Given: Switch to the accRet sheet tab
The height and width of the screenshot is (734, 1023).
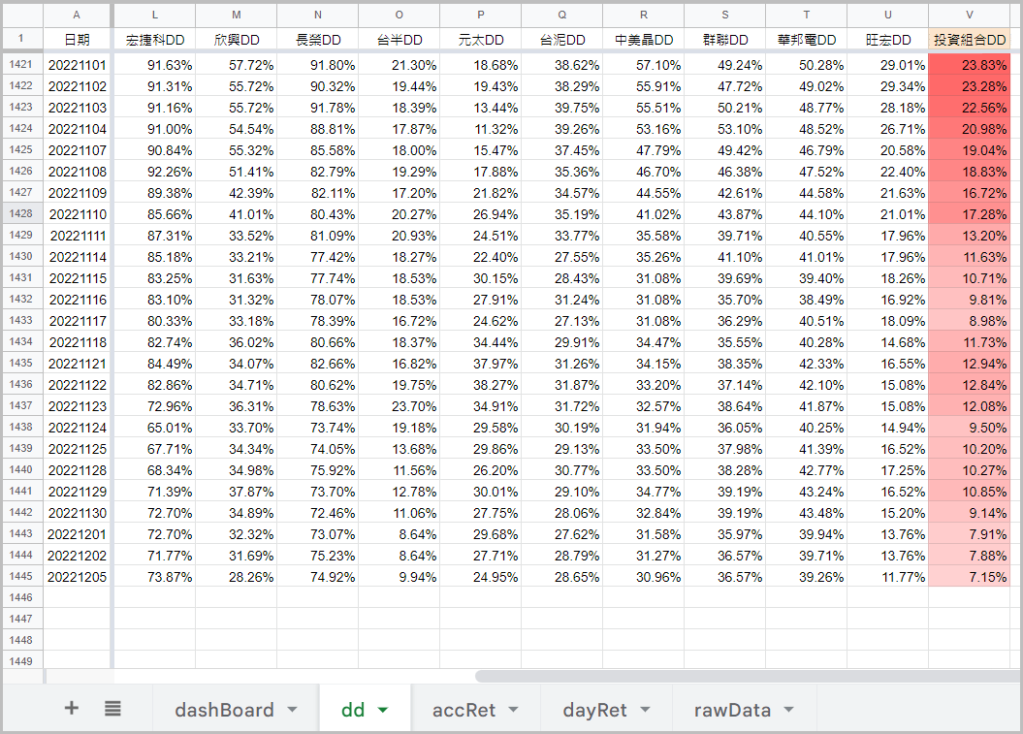Looking at the screenshot, I should (x=463, y=710).
